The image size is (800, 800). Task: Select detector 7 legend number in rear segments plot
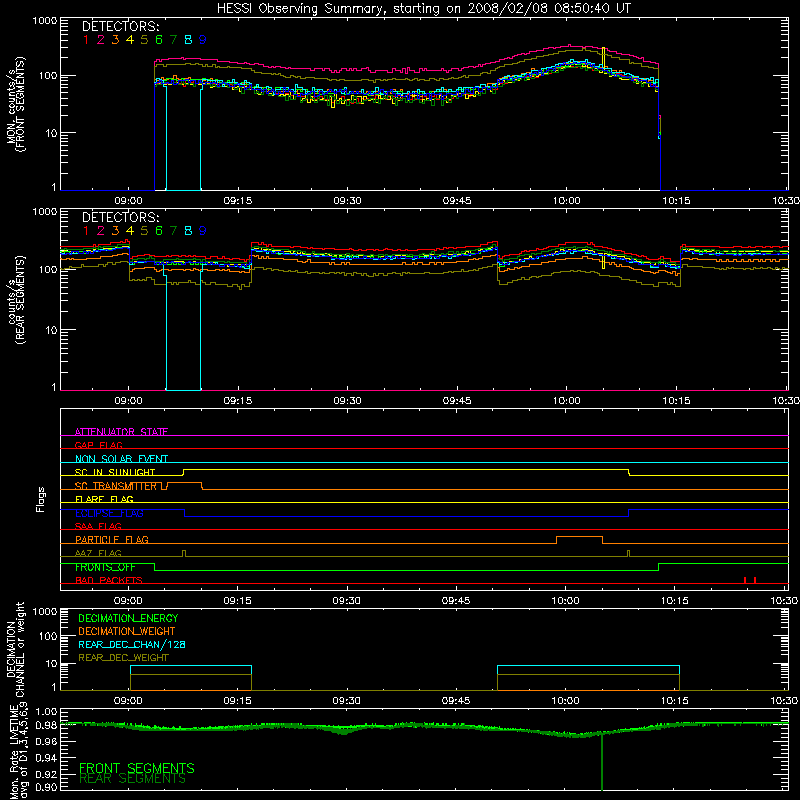point(173,231)
